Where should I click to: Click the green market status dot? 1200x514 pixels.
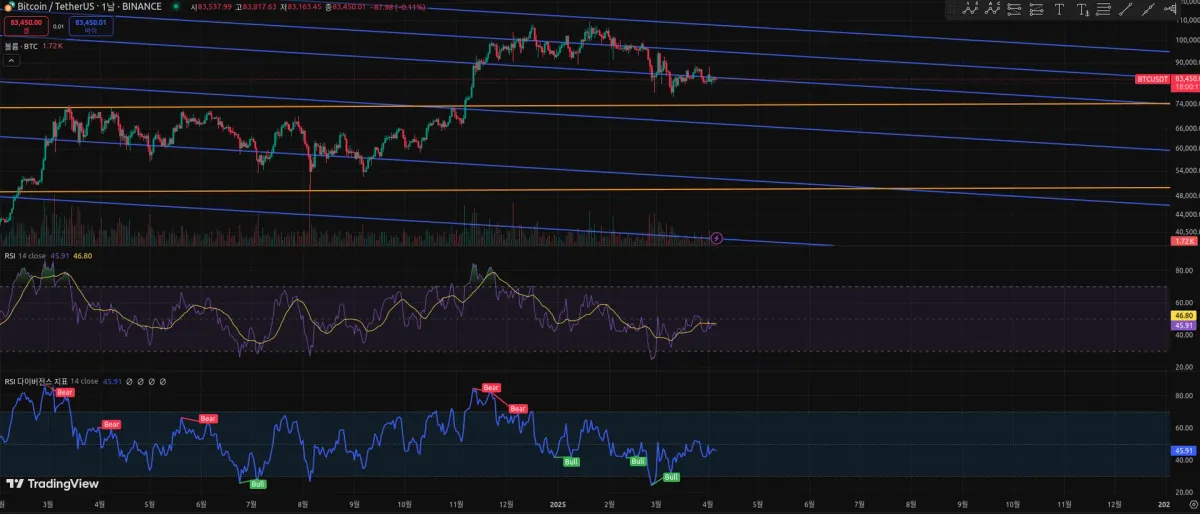(x=176, y=6)
